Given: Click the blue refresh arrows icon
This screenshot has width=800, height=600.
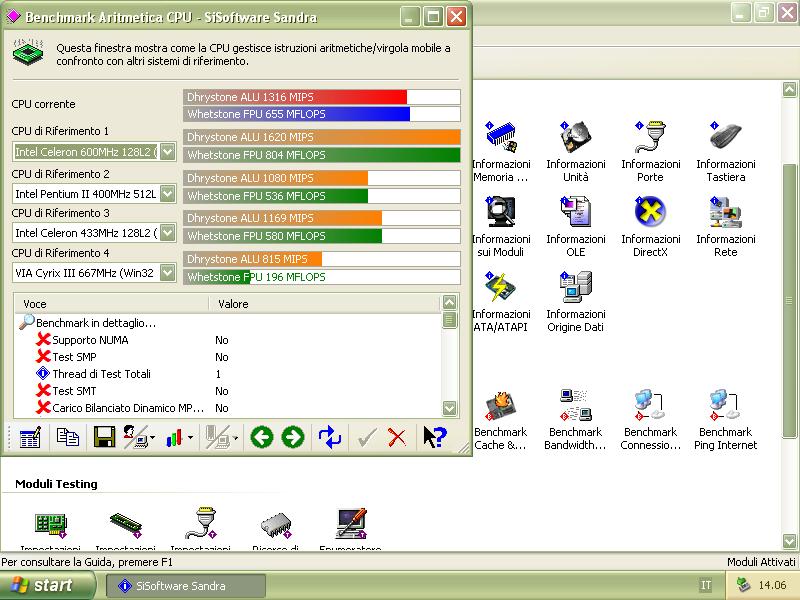Looking at the screenshot, I should click(329, 437).
